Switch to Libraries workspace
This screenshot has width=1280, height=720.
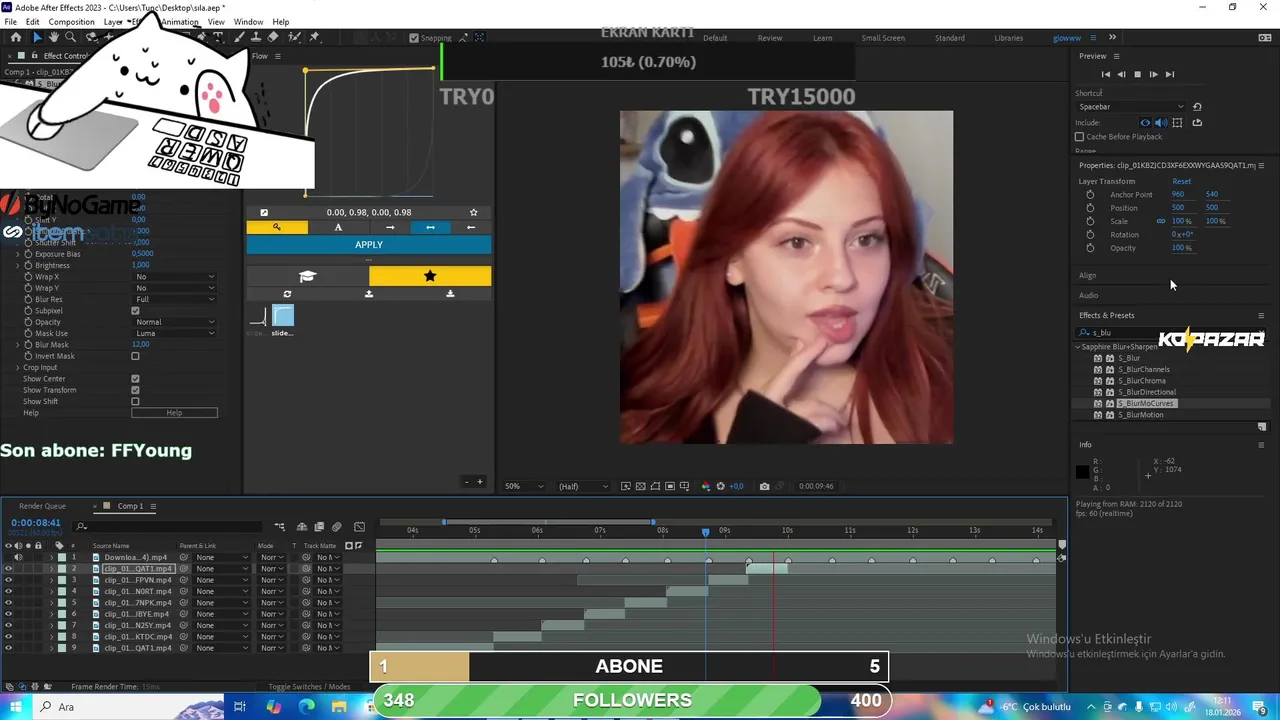pos(1008,38)
